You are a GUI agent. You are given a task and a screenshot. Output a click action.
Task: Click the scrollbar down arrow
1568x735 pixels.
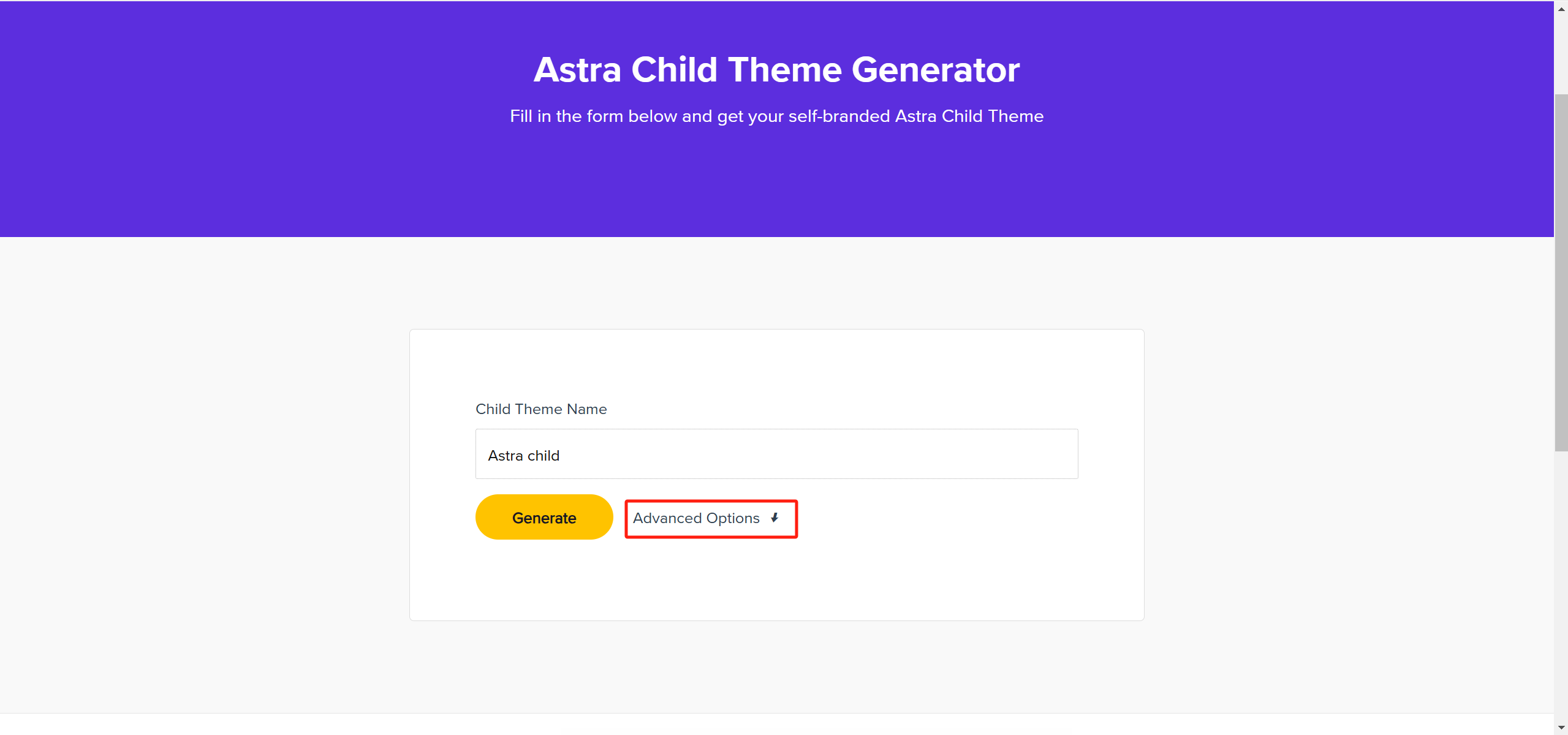pos(1560,726)
